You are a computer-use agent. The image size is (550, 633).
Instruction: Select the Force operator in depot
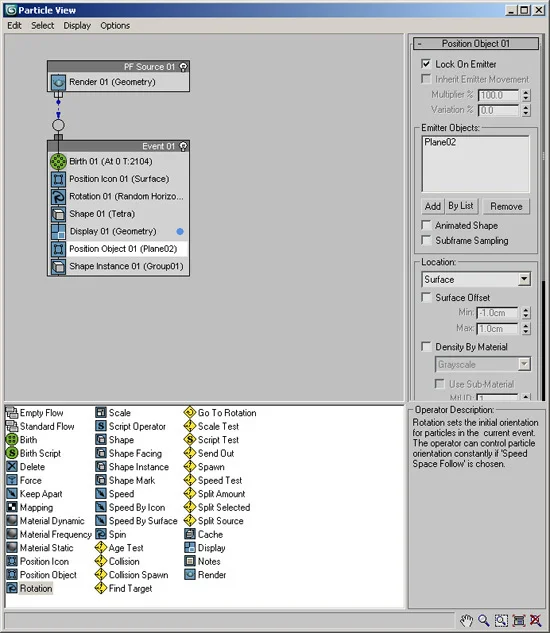click(24, 480)
